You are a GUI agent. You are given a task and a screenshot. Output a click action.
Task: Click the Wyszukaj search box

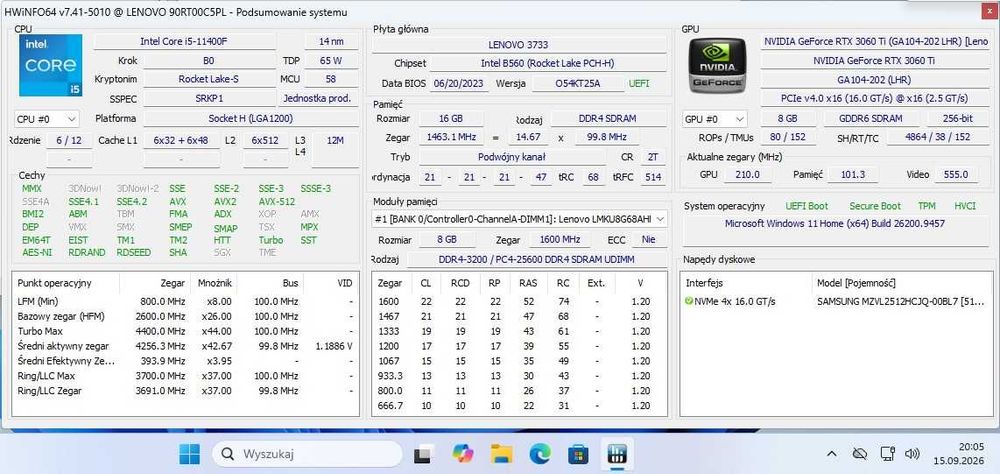307,454
